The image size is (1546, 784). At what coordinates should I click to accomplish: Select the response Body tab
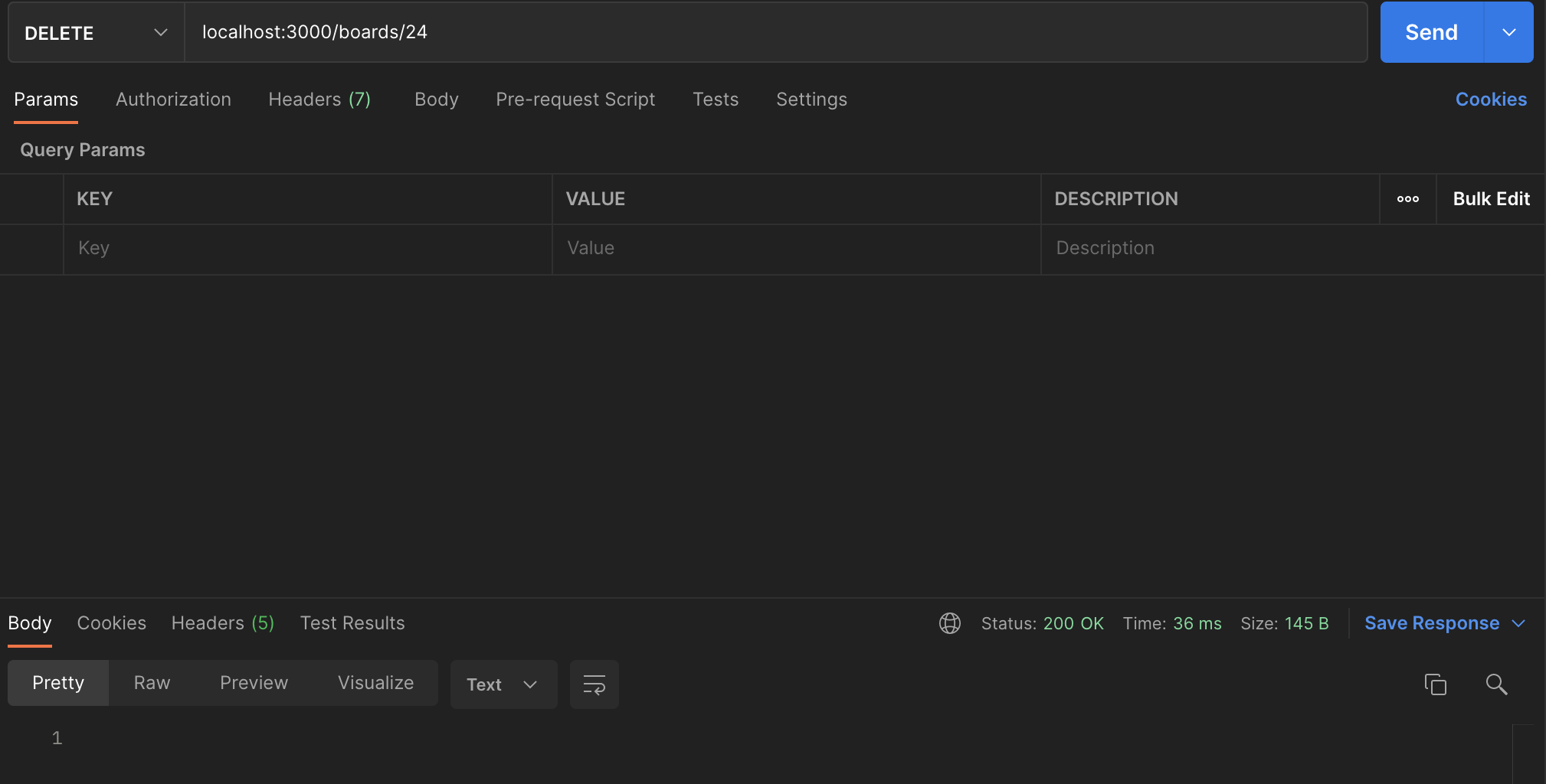30,623
